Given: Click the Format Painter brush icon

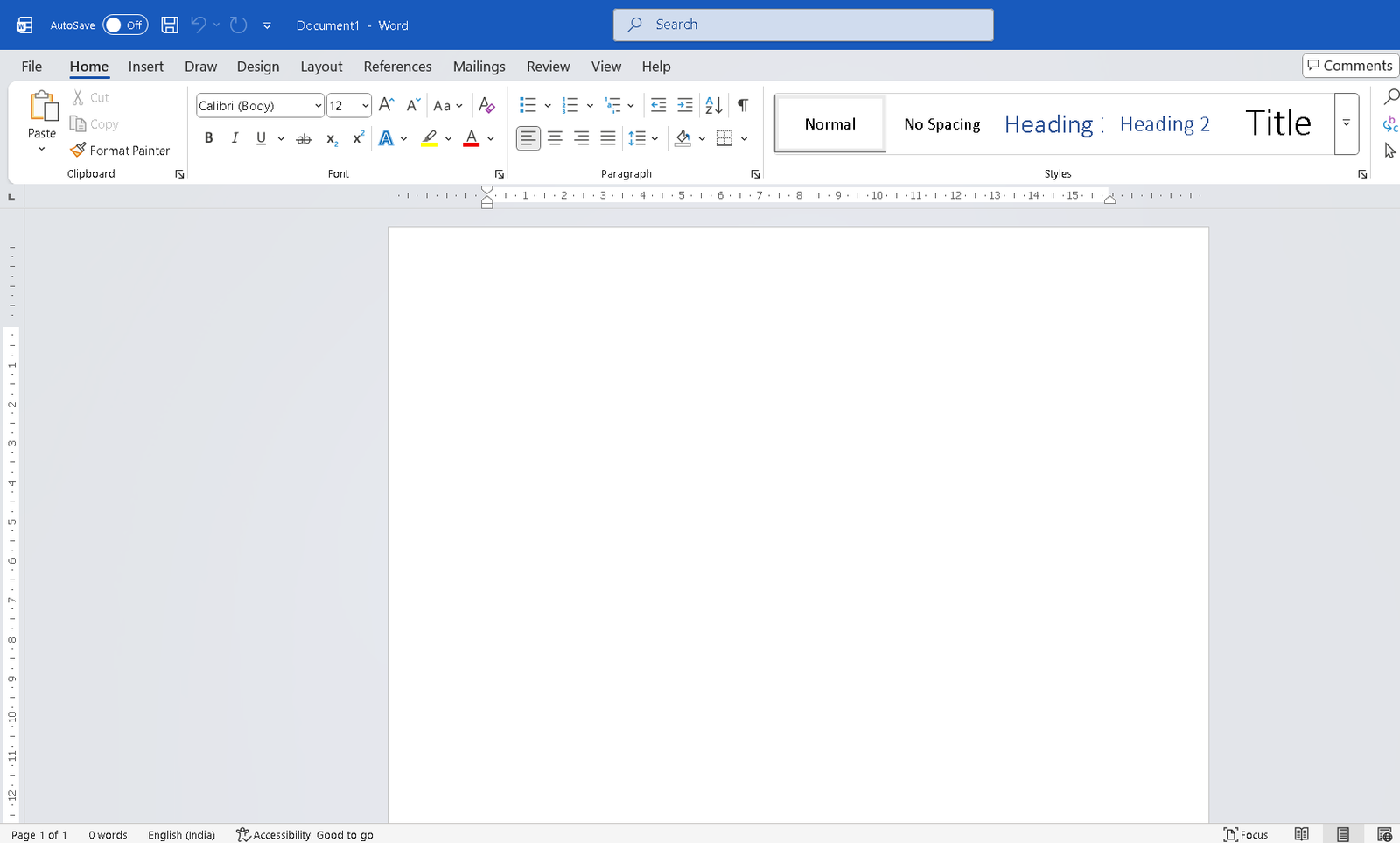Looking at the screenshot, I should click(78, 150).
